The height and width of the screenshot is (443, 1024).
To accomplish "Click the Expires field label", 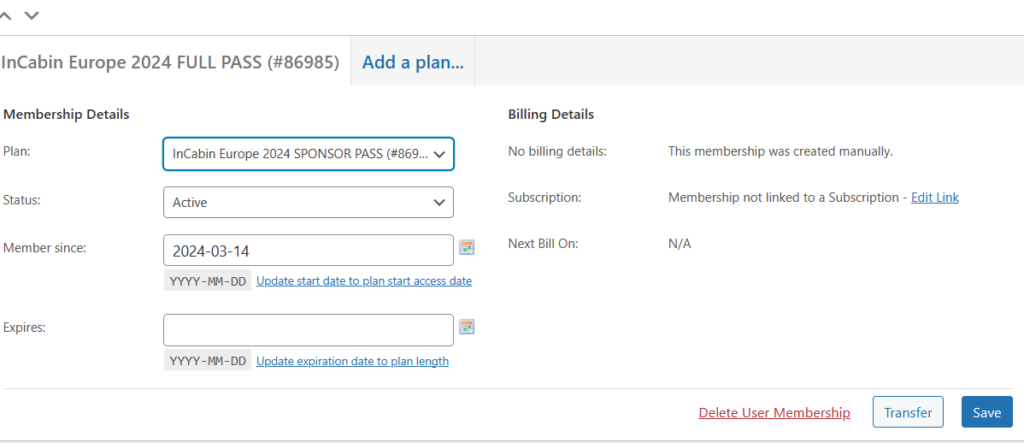I will [x=25, y=326].
